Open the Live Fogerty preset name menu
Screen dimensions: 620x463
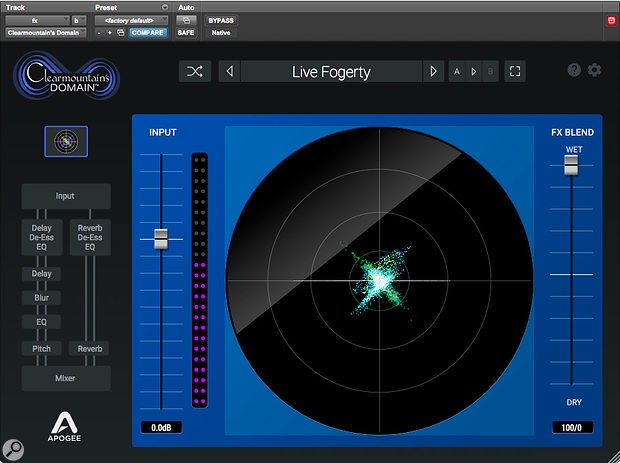pos(331,72)
